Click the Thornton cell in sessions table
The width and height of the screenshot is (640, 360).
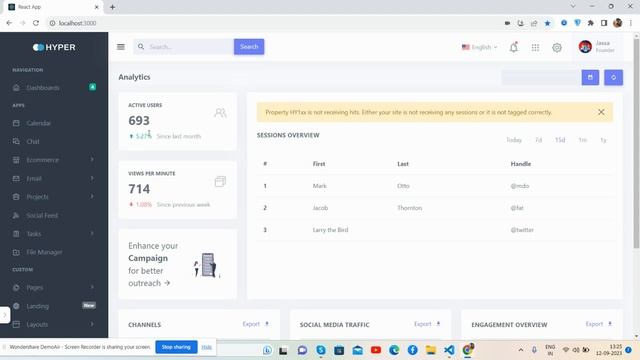coord(409,208)
